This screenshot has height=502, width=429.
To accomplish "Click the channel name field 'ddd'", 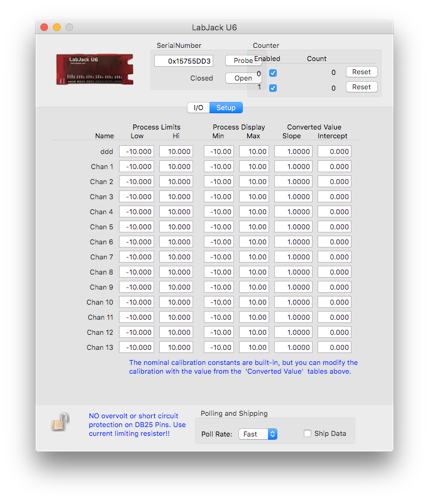I will 107,152.
